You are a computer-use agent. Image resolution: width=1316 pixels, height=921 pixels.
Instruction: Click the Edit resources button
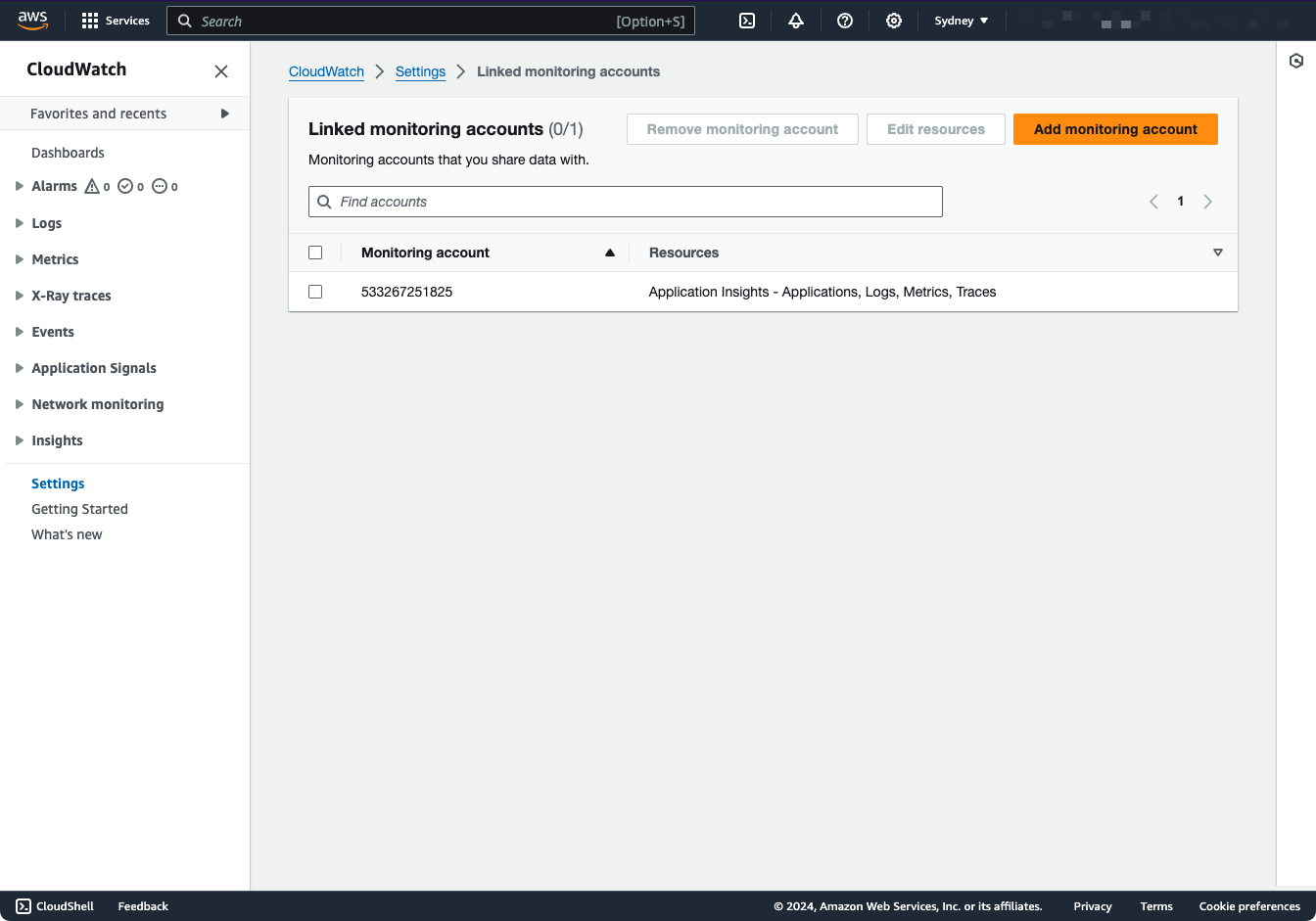coord(936,129)
